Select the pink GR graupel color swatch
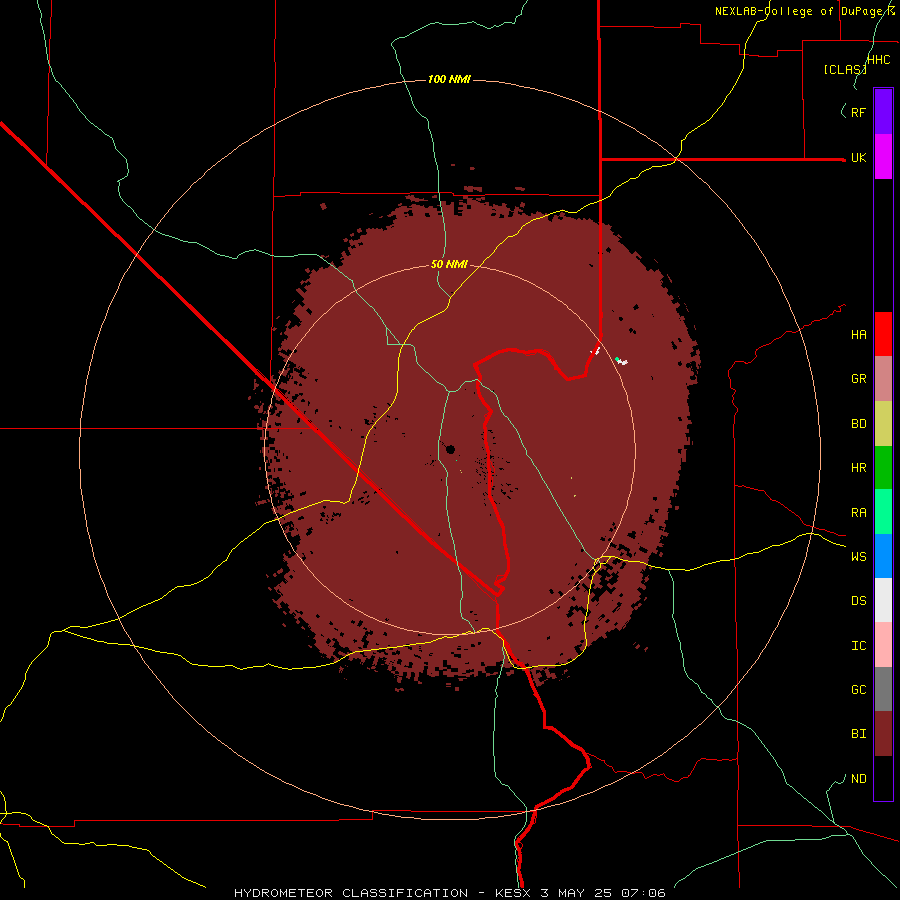900x900 pixels. pos(883,379)
